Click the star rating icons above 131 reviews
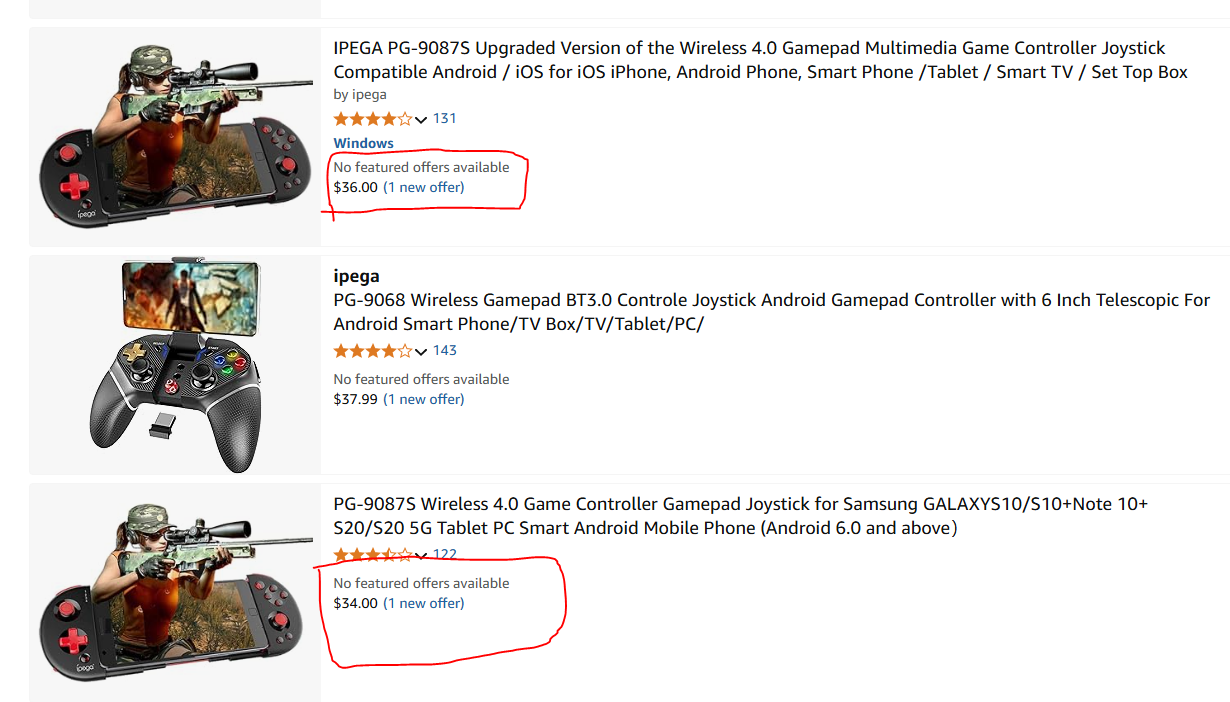1230x702 pixels. (372, 119)
